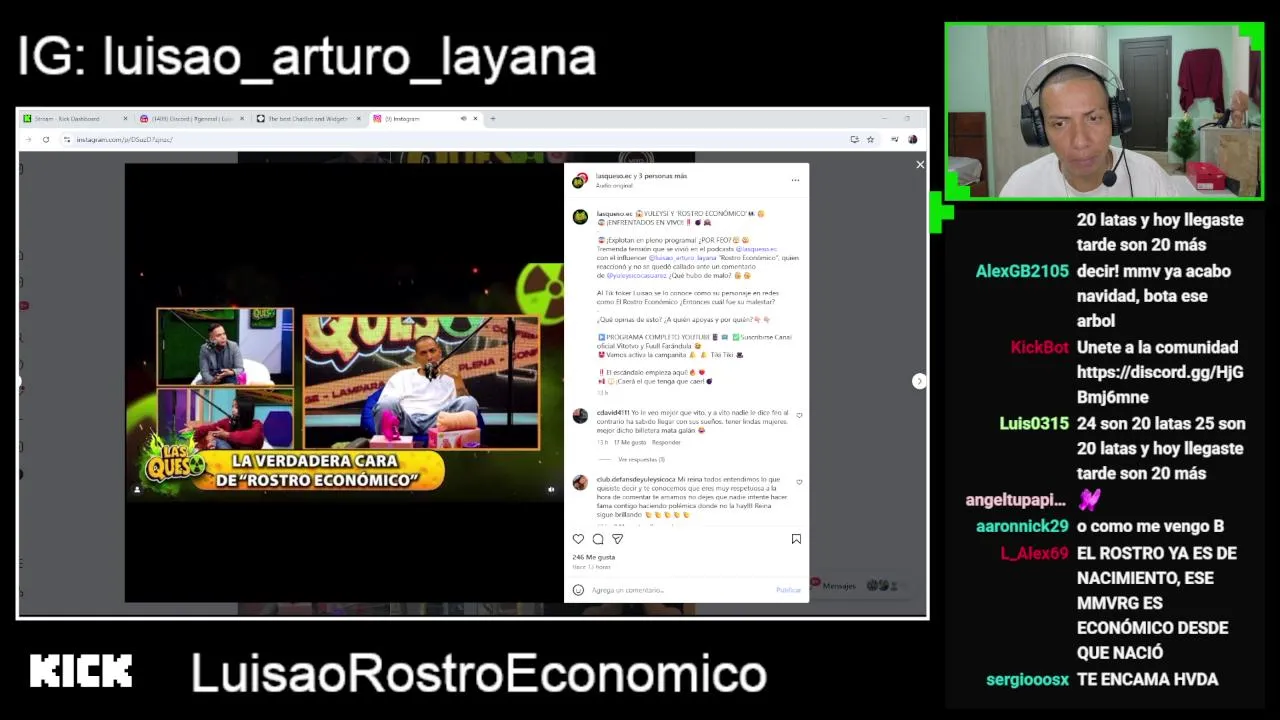Close the Instagram tab
This screenshot has height=720, width=1280.
tap(475, 118)
